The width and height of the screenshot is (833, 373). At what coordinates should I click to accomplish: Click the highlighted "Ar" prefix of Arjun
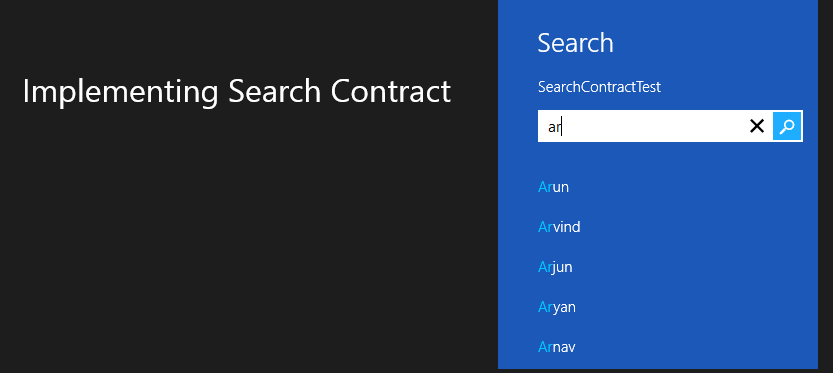[x=545, y=267]
